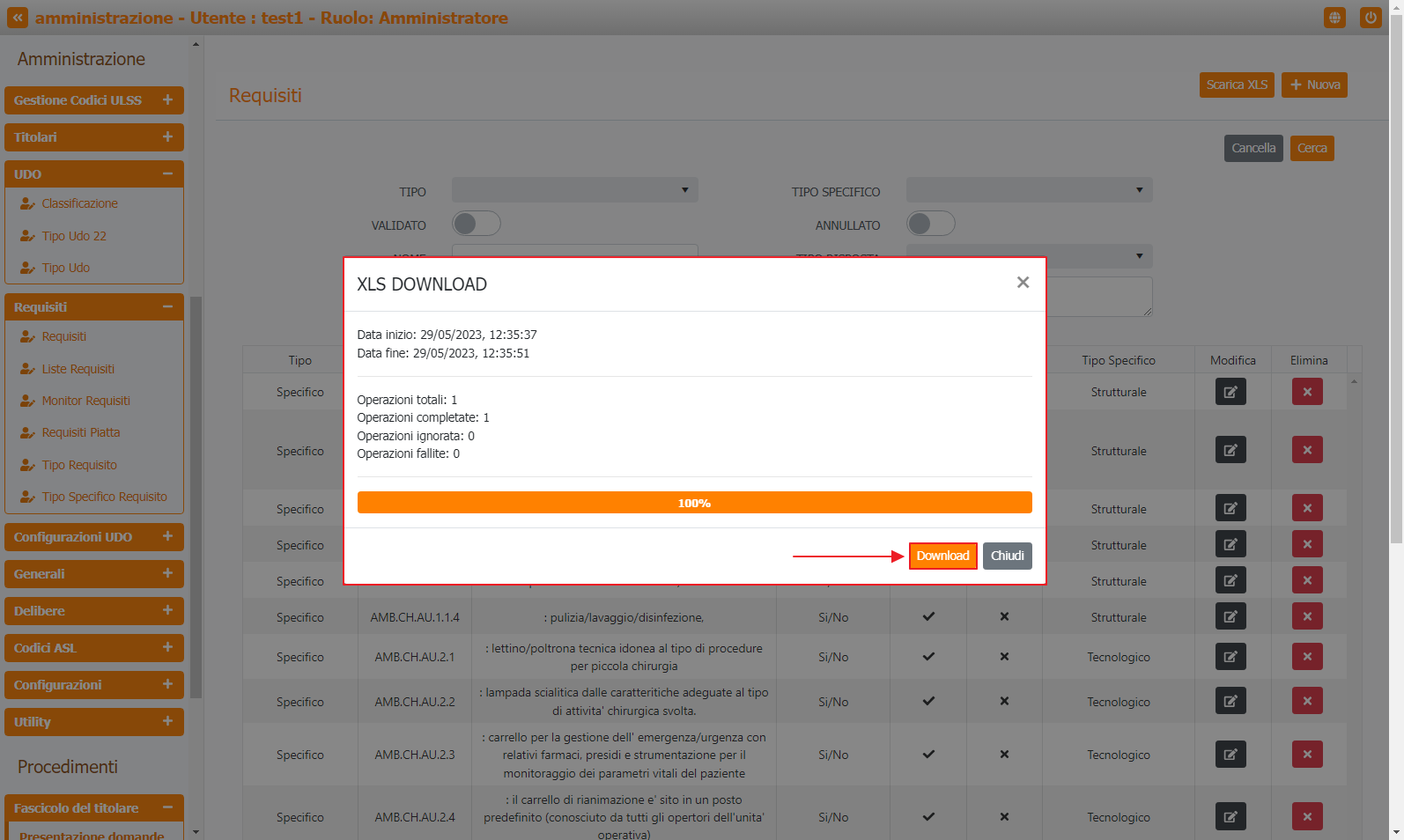Open Monitor Requisiti in sidebar
This screenshot has height=840, width=1404.
pos(85,401)
